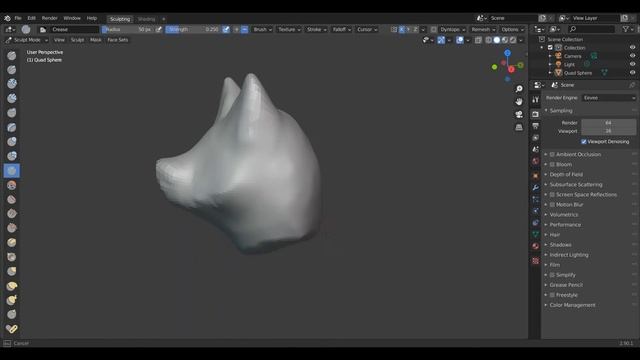Open the Texture properties tab icon
640x360 pixels.
click(x=536, y=260)
